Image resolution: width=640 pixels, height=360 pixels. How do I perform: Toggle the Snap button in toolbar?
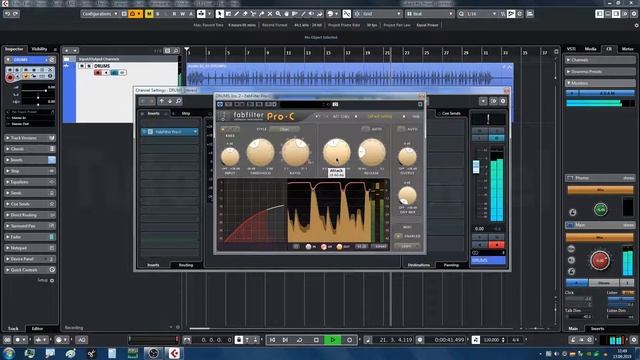[x=347, y=14]
